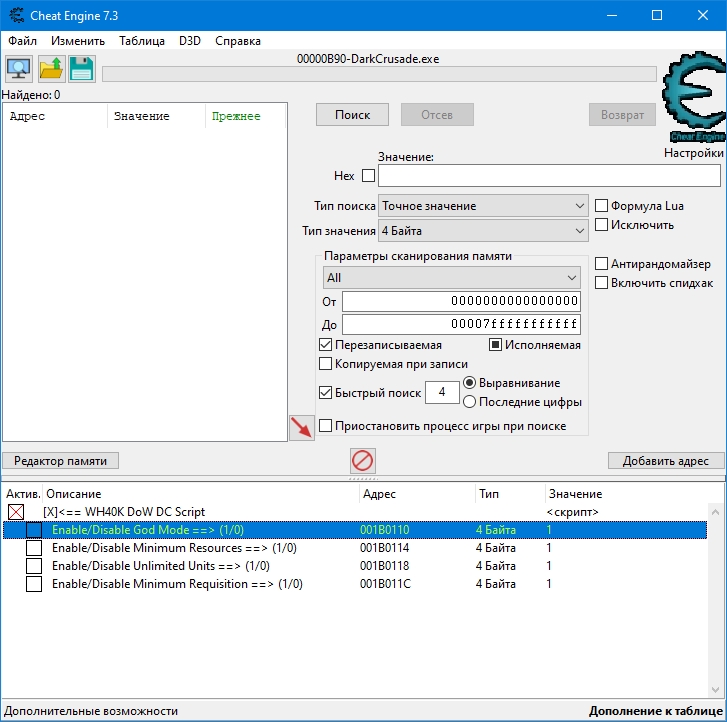
Task: Click Дополнительные возможности in status bar
Action: (91, 711)
